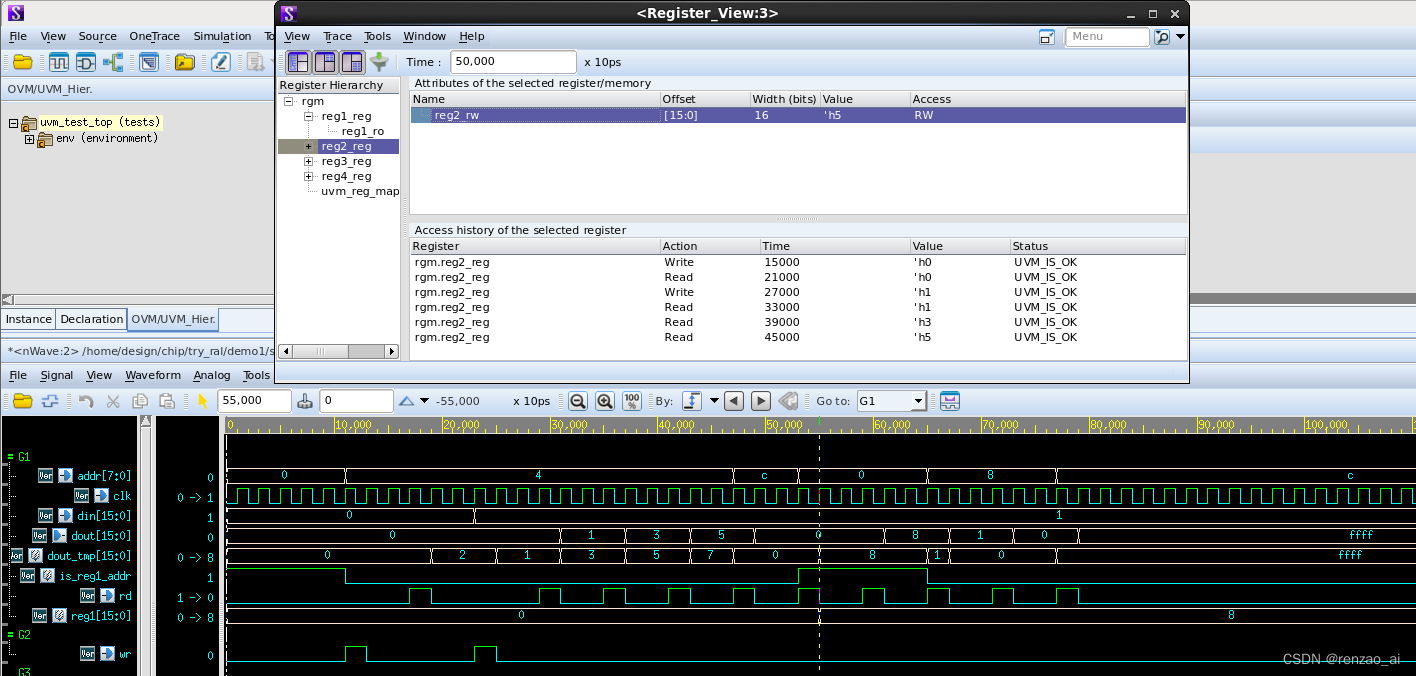1416x676 pixels.
Task: Click the zoom out magnifier in nWave toolbar
Action: (x=577, y=401)
